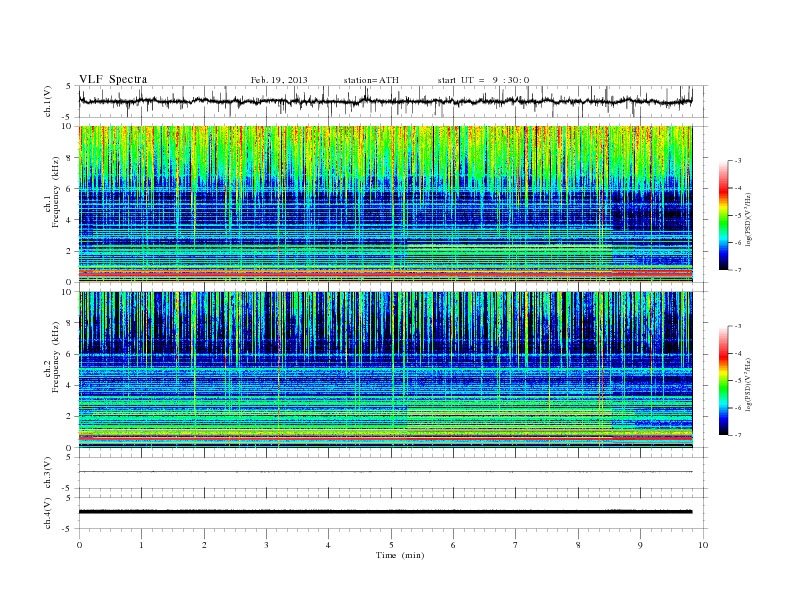Click the '-3' tick on ch.1 color bar
Image resolution: width=792 pixels, height=612 pixels.
pos(737,161)
